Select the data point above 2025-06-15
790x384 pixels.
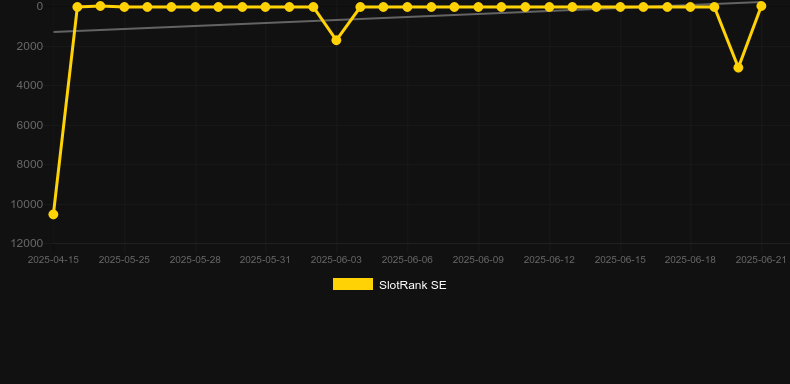(x=620, y=7)
